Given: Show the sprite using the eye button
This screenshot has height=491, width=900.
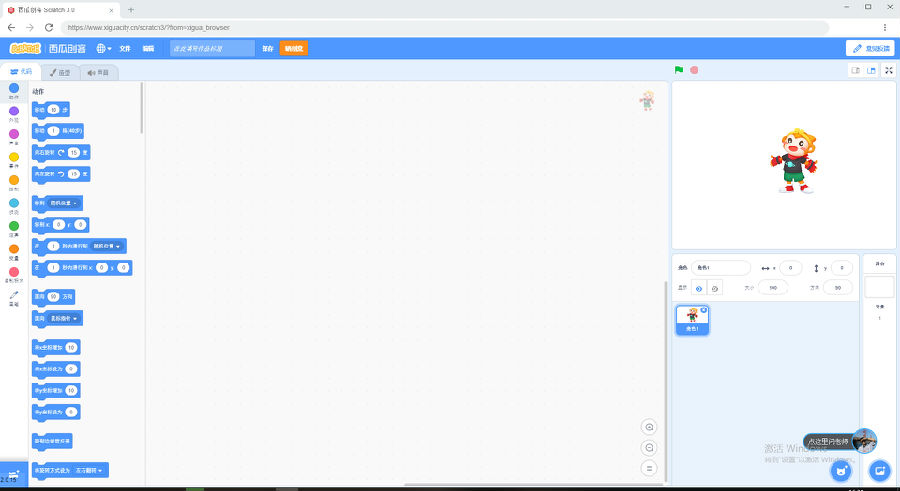Looking at the screenshot, I should pos(699,288).
